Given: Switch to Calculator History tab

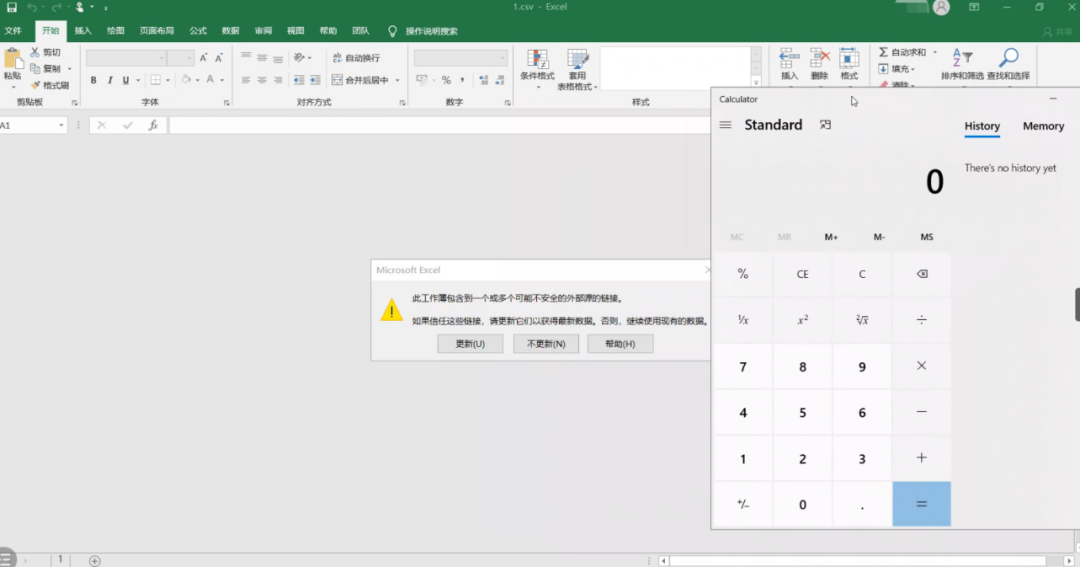Looking at the screenshot, I should tap(982, 126).
